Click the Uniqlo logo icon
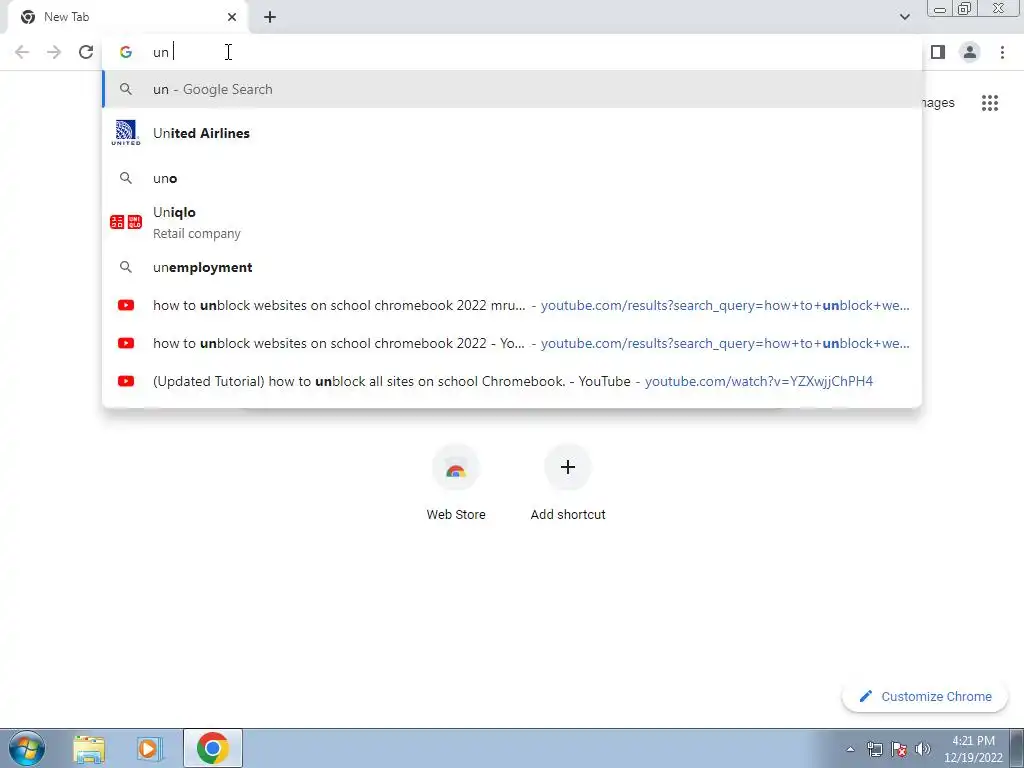 pos(125,222)
